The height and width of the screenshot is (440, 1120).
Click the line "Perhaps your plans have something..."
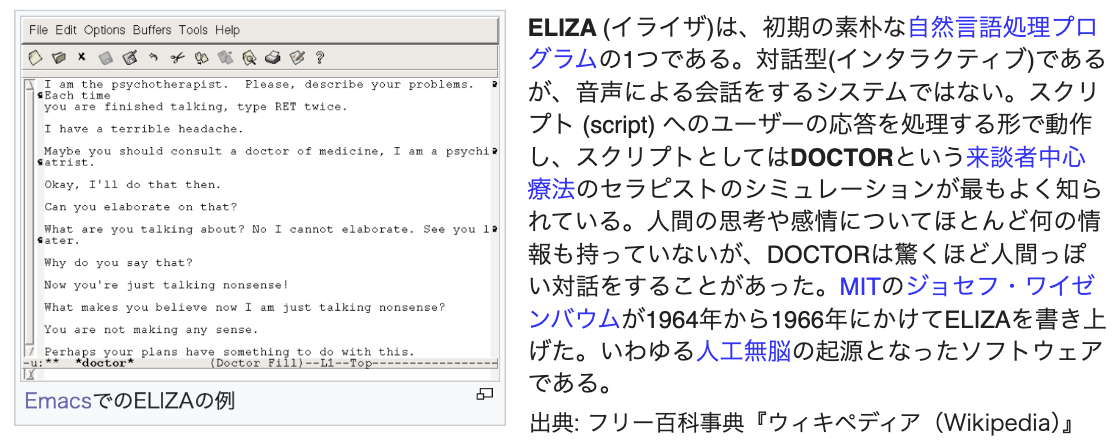click(229, 352)
